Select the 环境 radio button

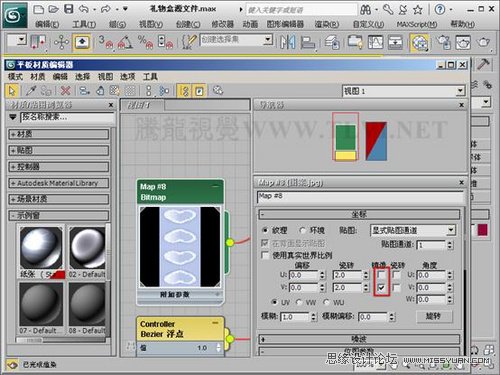click(x=302, y=230)
